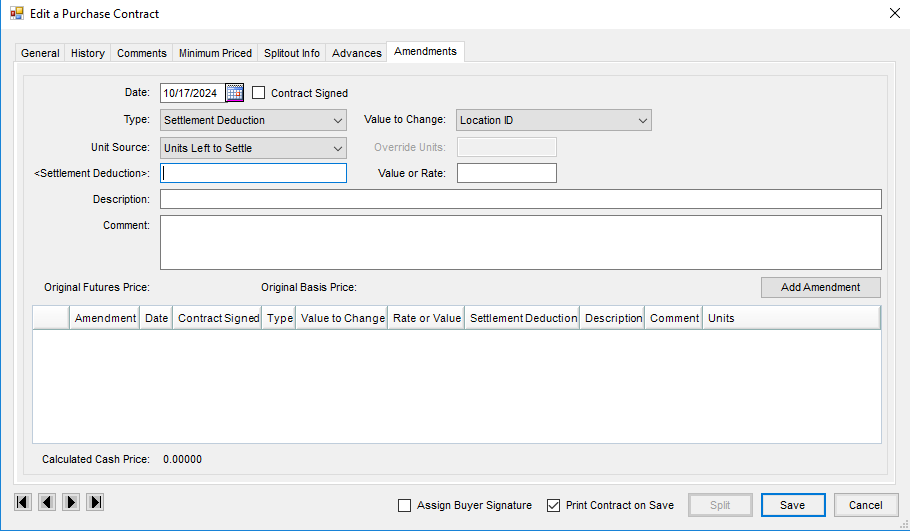This screenshot has height=531, width=910.
Task: Click the Contract Signed column header
Action: pos(217,318)
